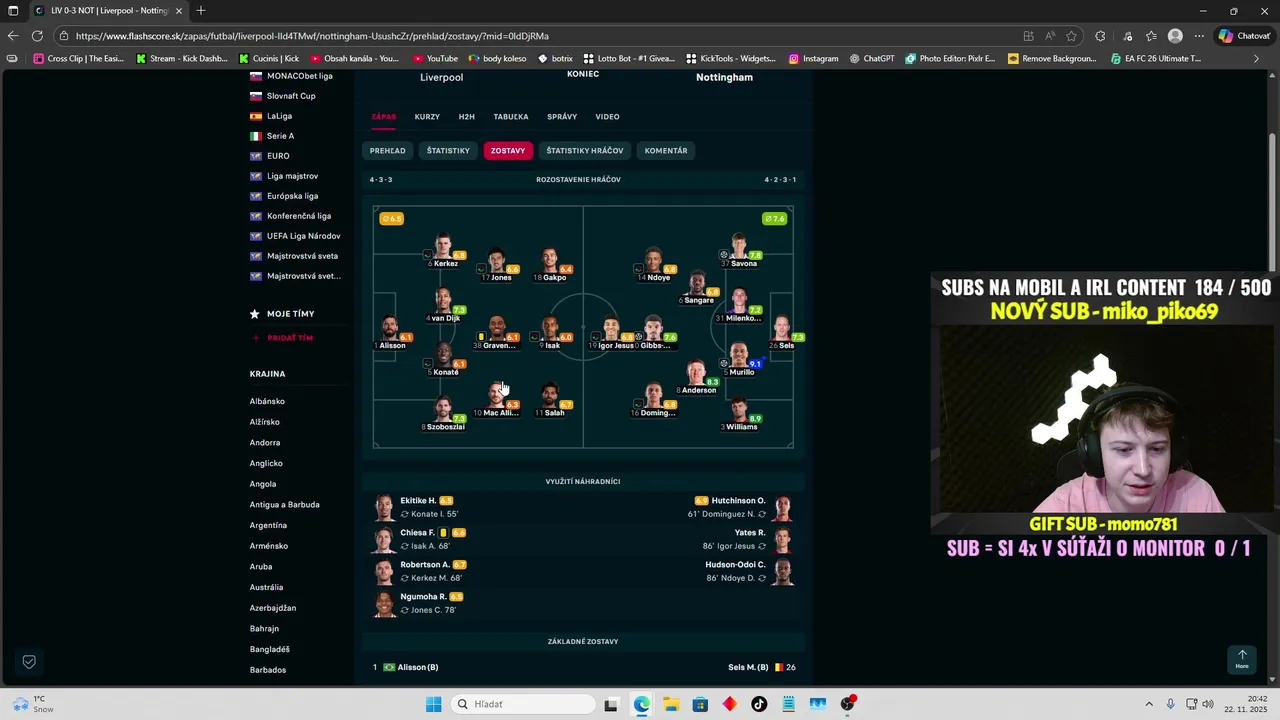Click Murillo's 9.1 rating badge
Image resolution: width=1280 pixels, height=720 pixels.
pyautogui.click(x=756, y=364)
